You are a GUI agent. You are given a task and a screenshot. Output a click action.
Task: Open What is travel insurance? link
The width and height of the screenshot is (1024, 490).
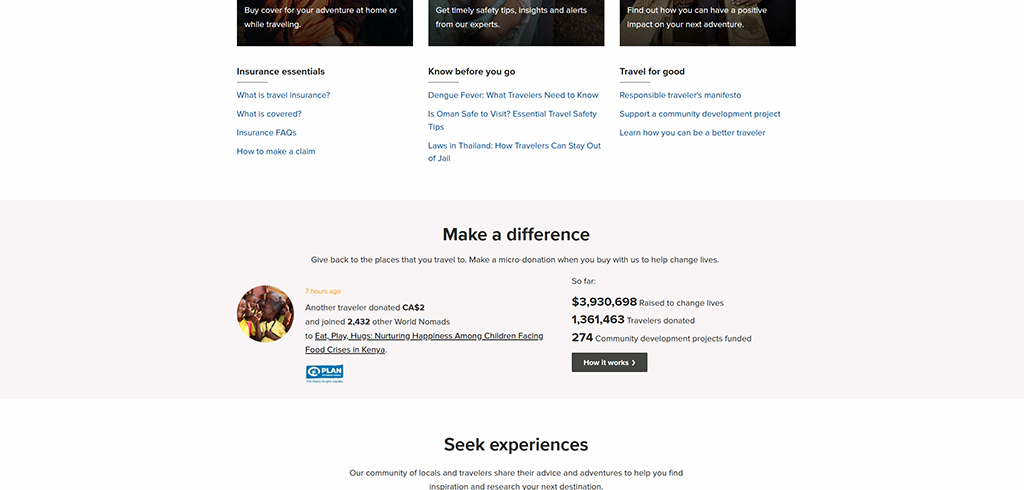tap(283, 95)
